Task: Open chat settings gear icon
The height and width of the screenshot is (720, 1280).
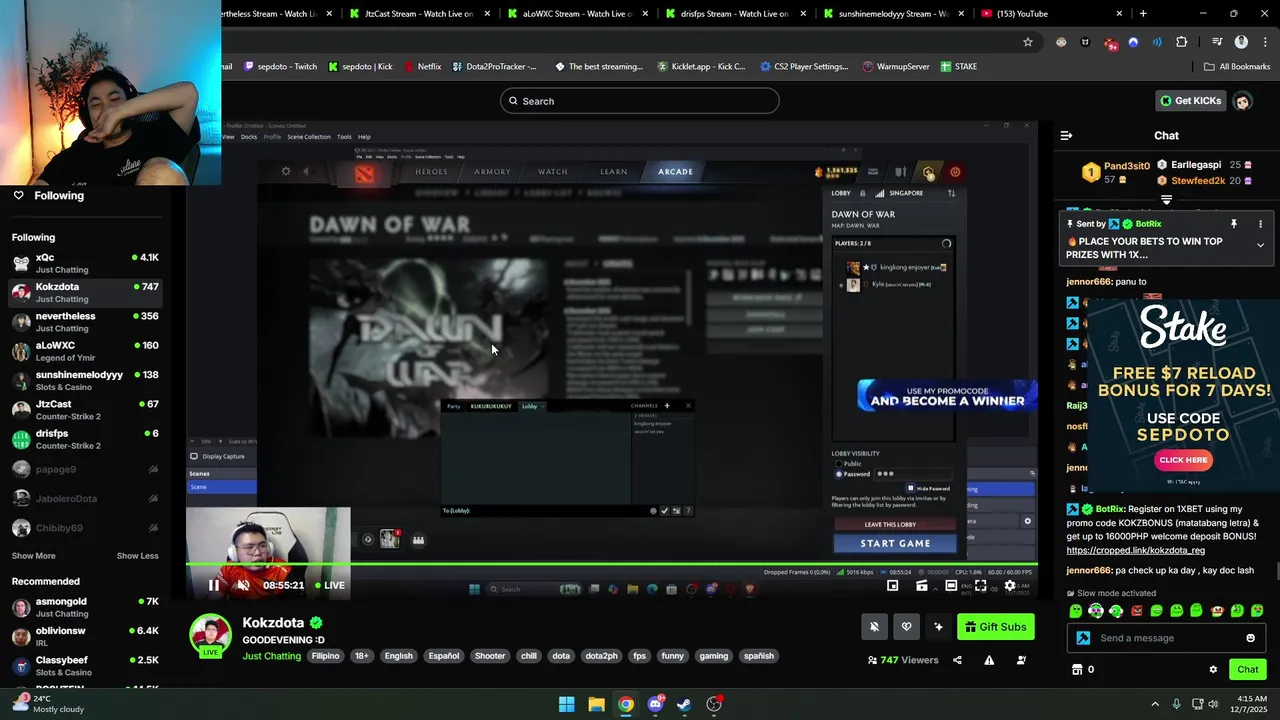Action: click(x=1213, y=669)
